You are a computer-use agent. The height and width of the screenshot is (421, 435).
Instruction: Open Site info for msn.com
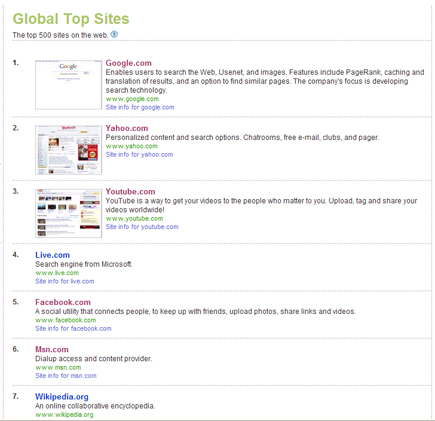click(x=66, y=376)
